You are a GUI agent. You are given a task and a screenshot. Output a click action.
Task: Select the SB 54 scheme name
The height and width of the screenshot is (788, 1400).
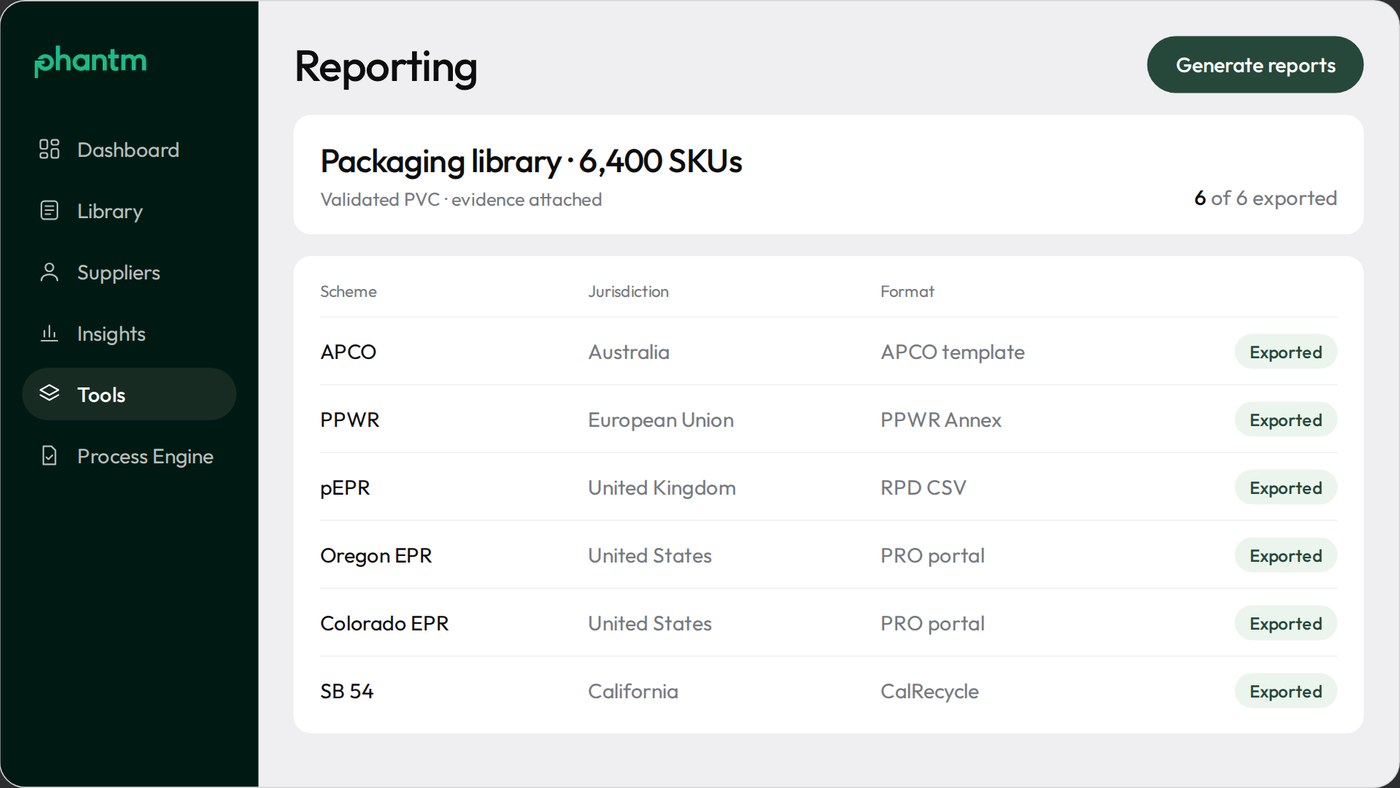[x=347, y=692]
